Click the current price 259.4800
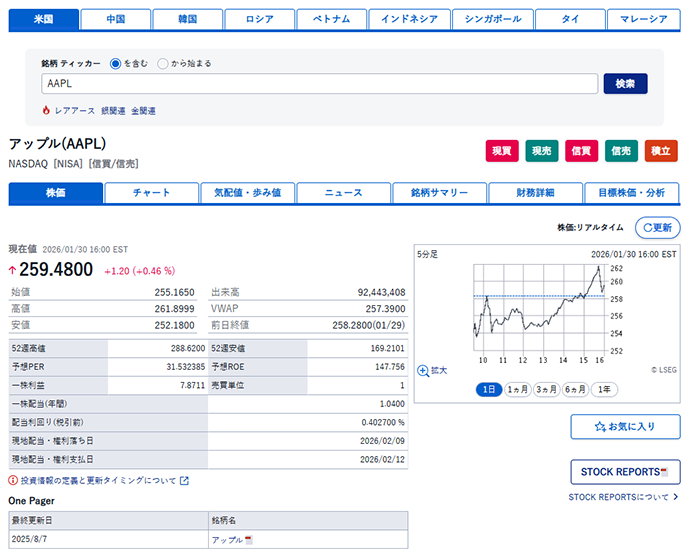Screen dimensions: 690x559 (x=56, y=269)
